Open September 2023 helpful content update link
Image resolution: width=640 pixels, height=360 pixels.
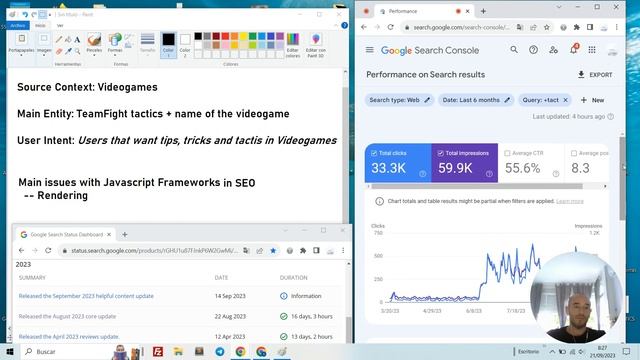tap(86, 296)
